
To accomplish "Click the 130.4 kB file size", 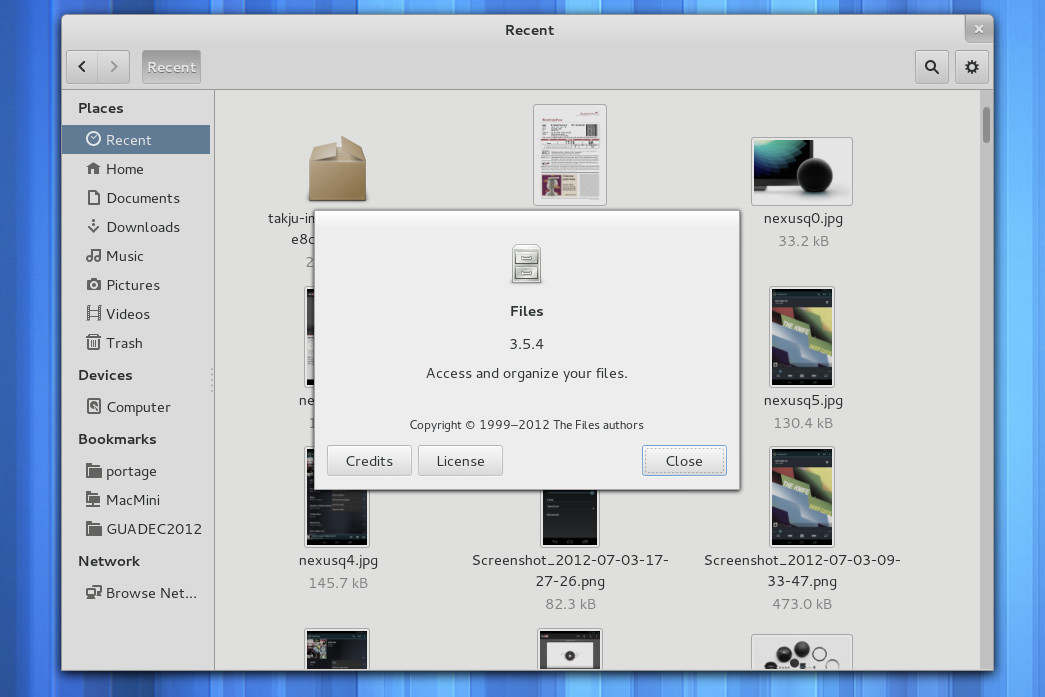I will (x=803, y=422).
